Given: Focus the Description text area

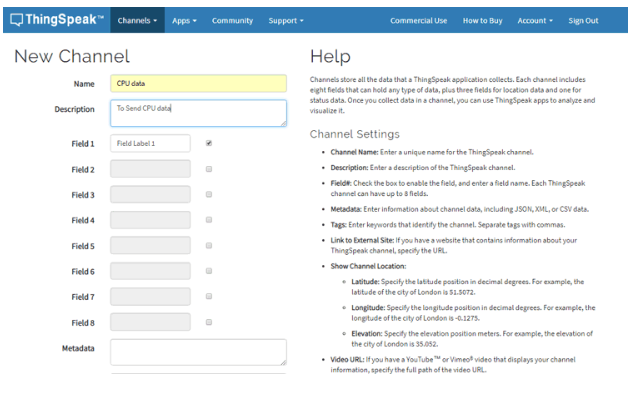Looking at the screenshot, I should point(198,113).
